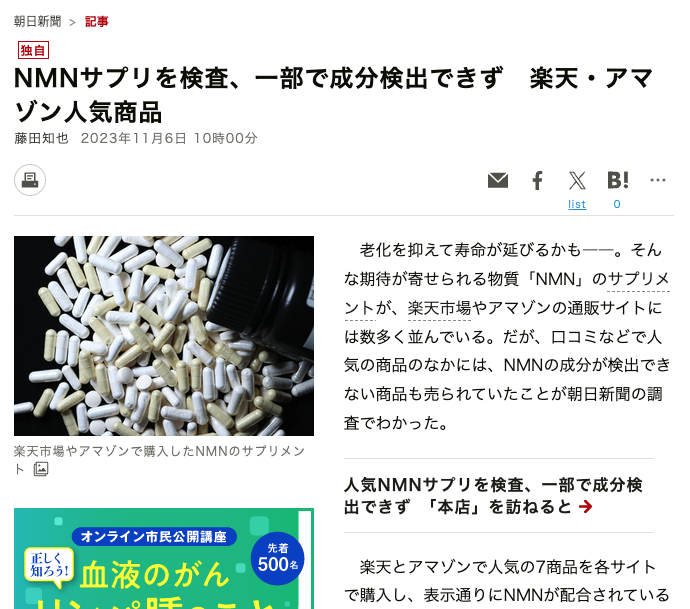Enlarge the NMN capsules photo
The image size is (690, 609).
pos(164,336)
